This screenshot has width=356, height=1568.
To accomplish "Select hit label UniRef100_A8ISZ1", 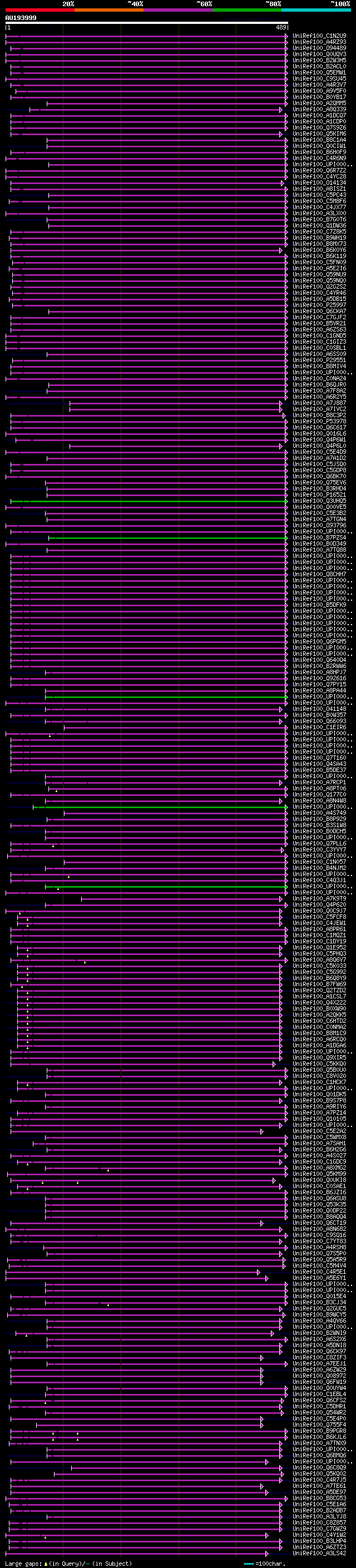I will pos(319,189).
